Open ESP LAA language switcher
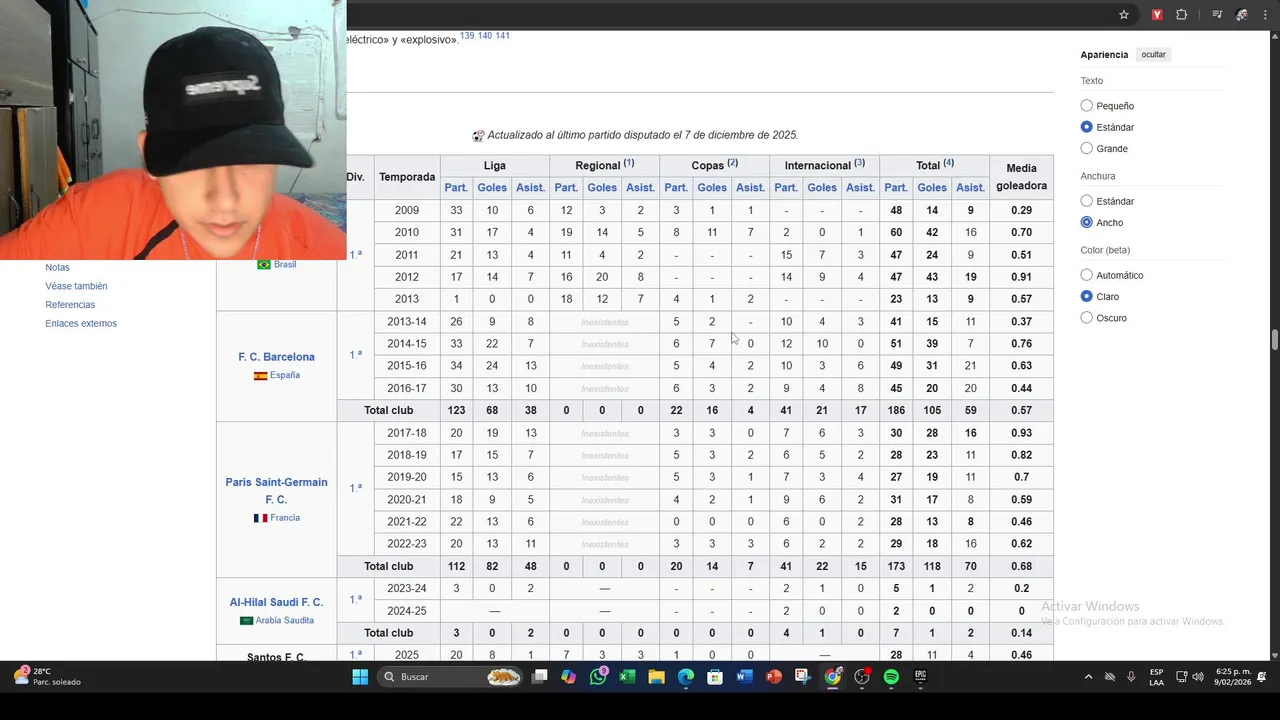The width and height of the screenshot is (1280, 720). click(1156, 677)
